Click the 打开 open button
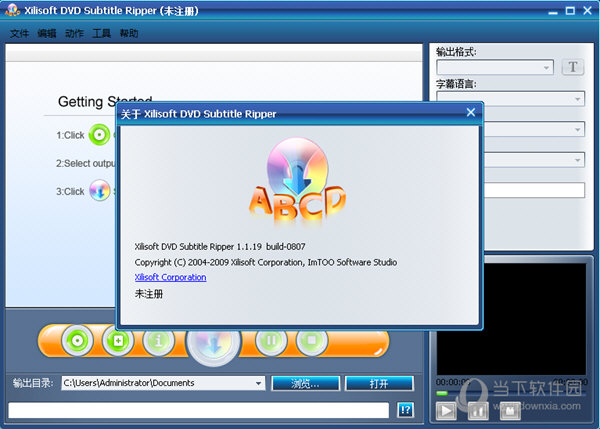 pyautogui.click(x=379, y=383)
